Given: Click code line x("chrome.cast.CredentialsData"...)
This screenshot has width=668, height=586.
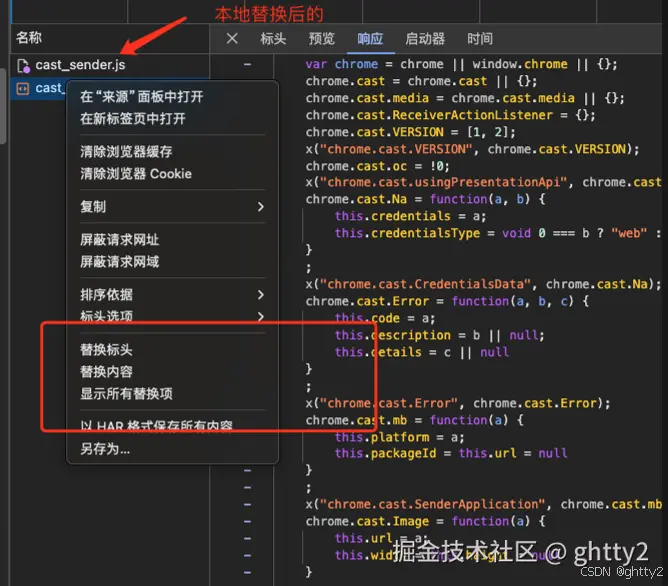Looking at the screenshot, I should tap(483, 284).
